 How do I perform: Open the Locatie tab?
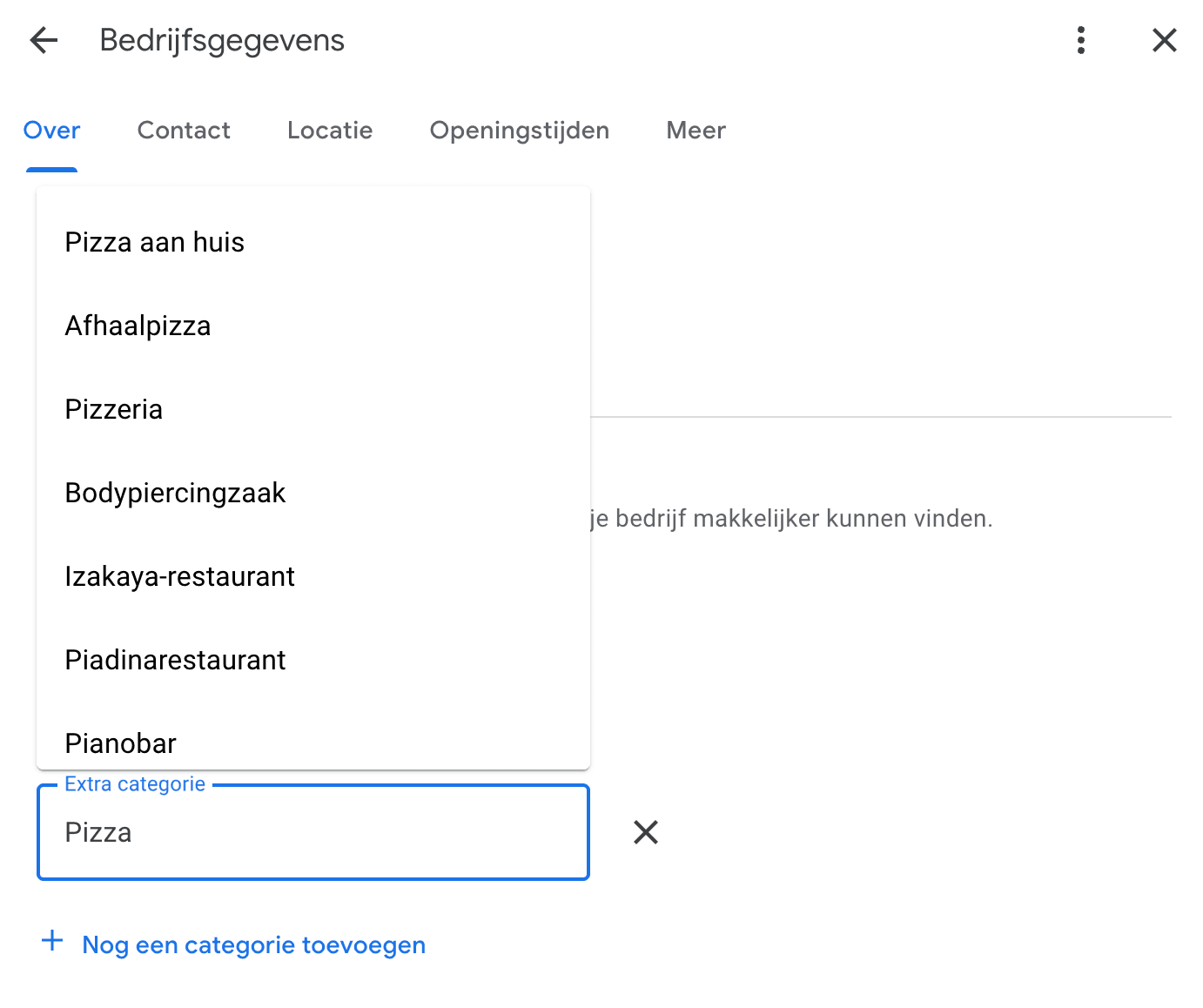330,131
